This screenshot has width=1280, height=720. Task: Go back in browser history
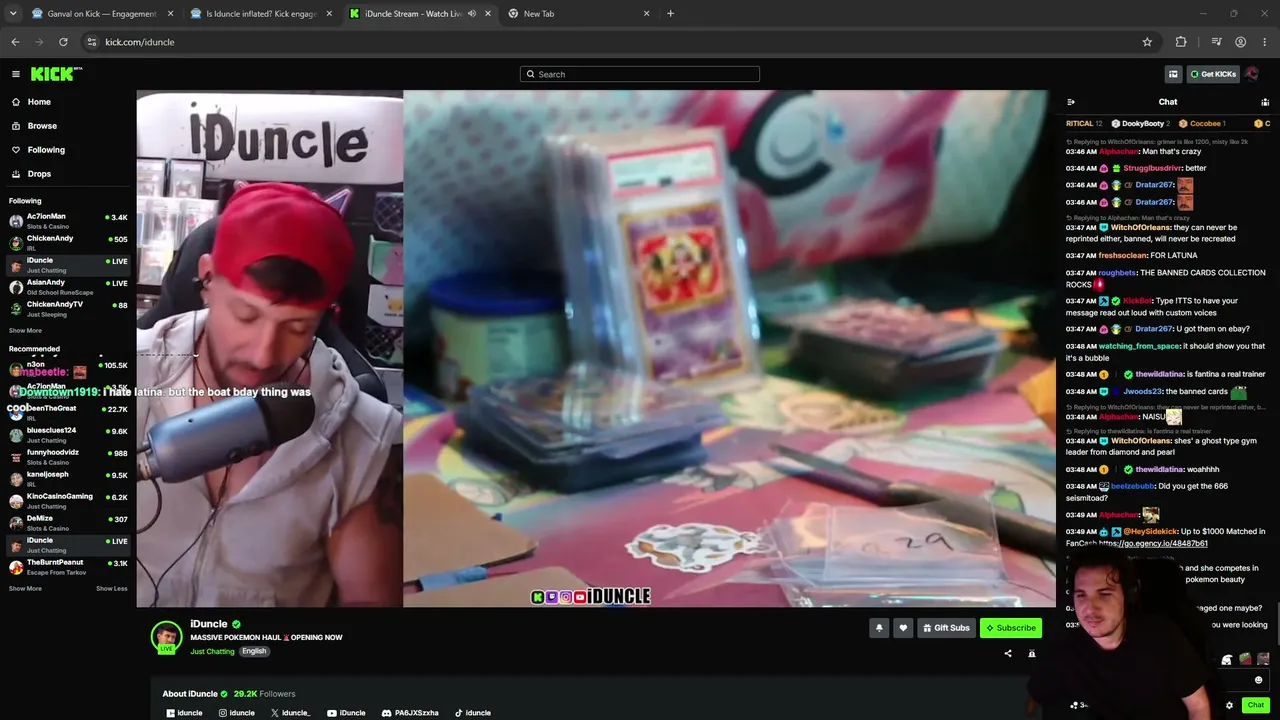[15, 42]
